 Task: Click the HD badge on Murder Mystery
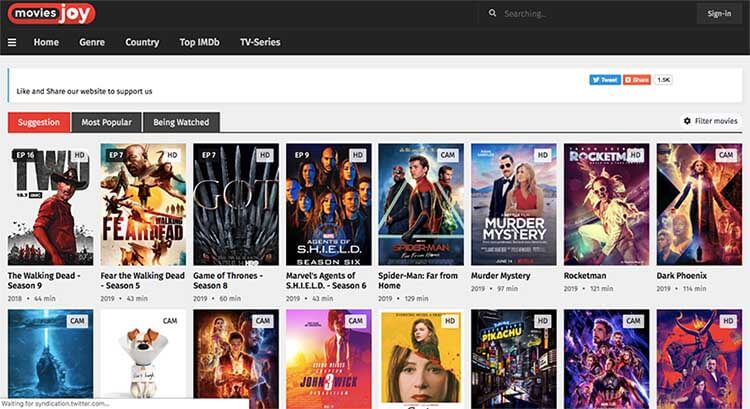[x=542, y=155]
